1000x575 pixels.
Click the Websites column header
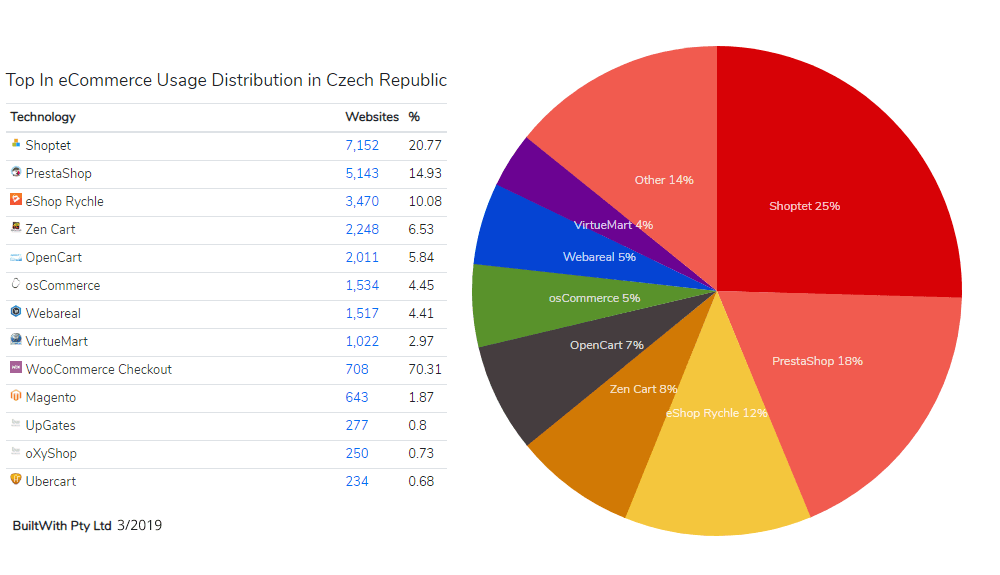(x=371, y=118)
